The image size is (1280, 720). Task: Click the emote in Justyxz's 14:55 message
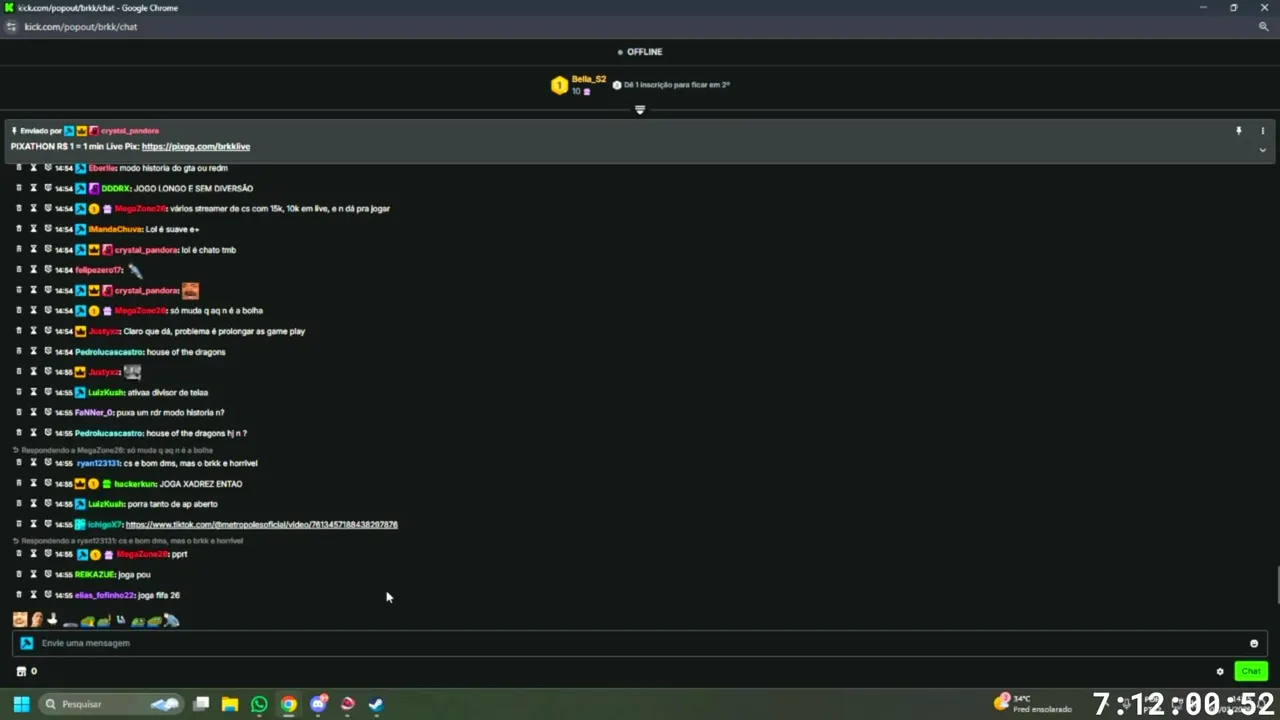132,372
